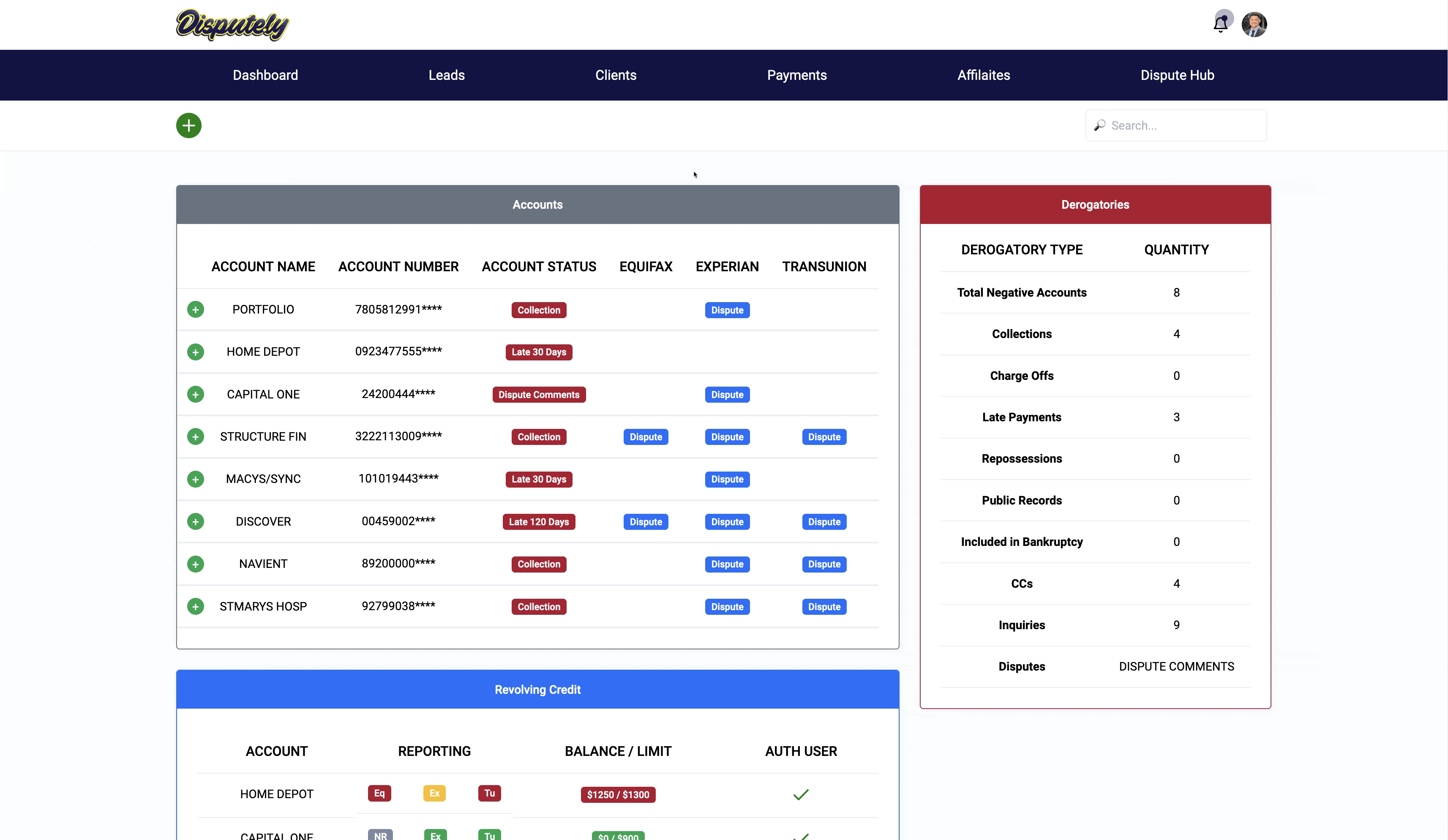Open the Payments tab
Viewport: 1448px width, 840px height.
point(796,75)
